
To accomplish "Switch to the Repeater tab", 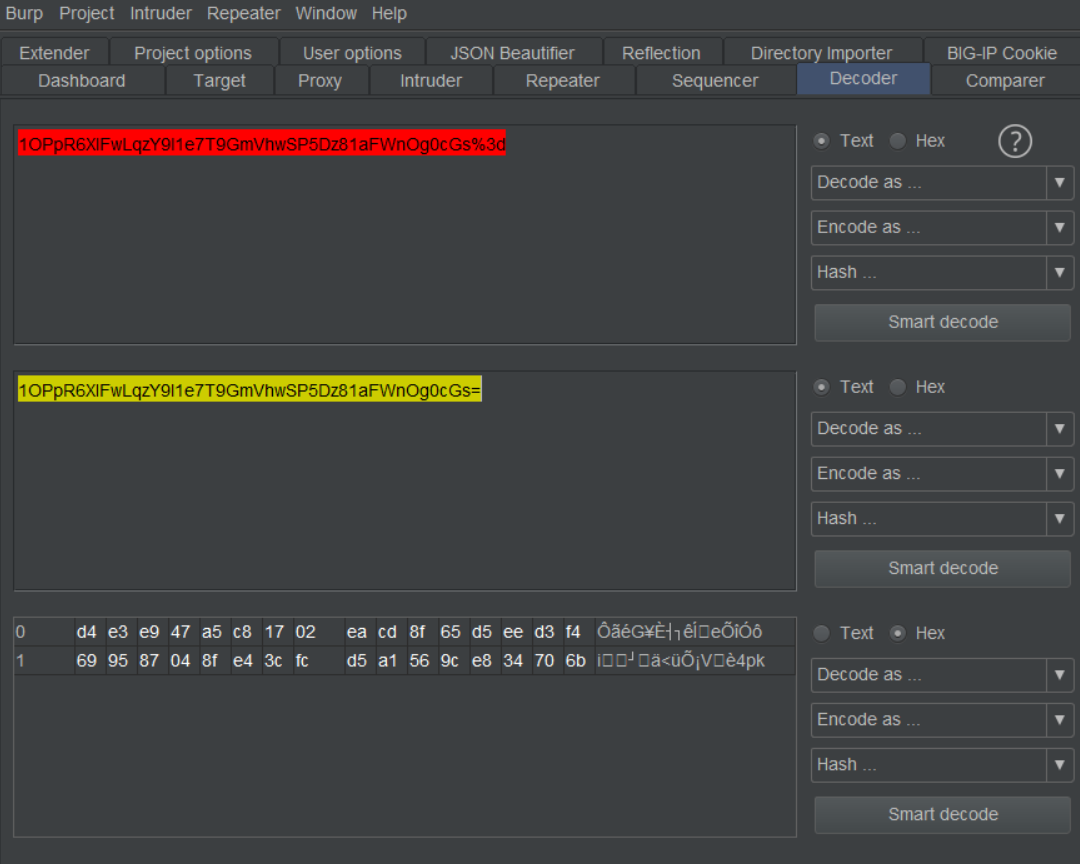I will click(x=562, y=81).
